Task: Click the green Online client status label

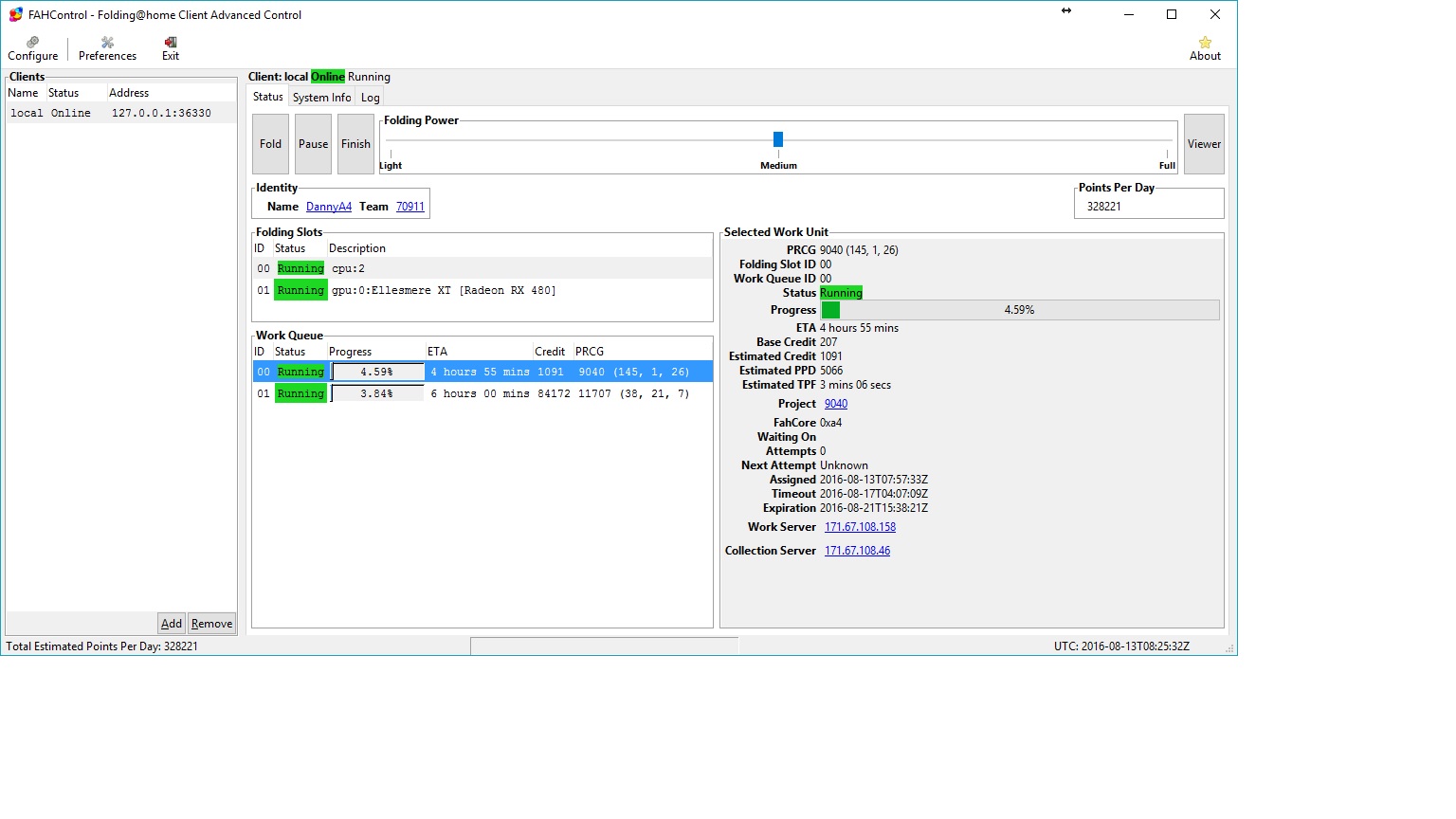Action: coord(328,77)
